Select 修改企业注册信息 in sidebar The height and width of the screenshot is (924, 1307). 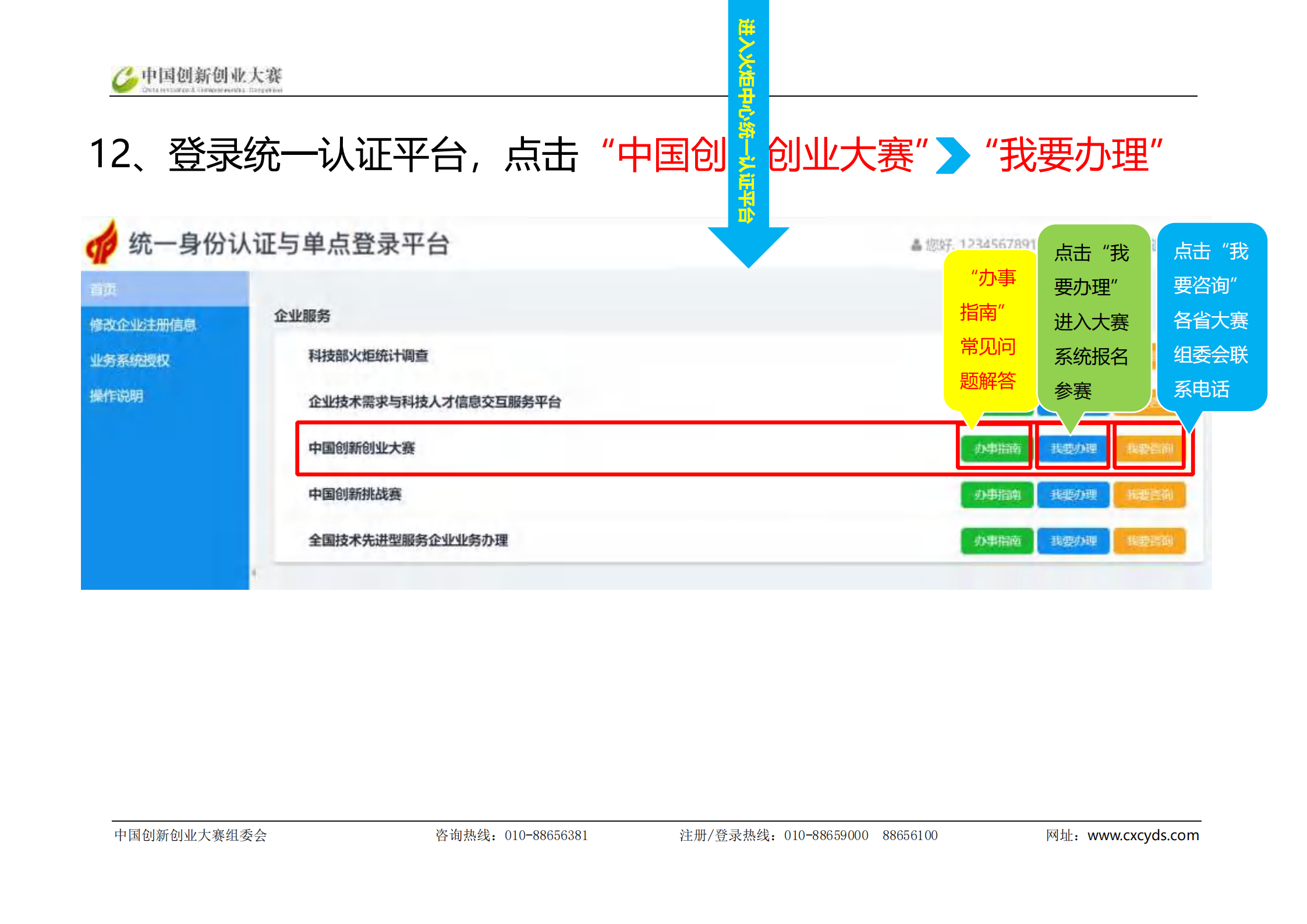point(143,325)
